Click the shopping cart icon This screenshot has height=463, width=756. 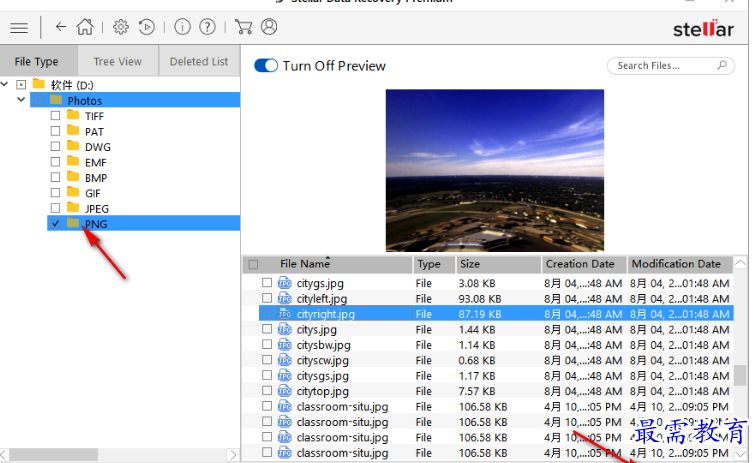[x=243, y=27]
